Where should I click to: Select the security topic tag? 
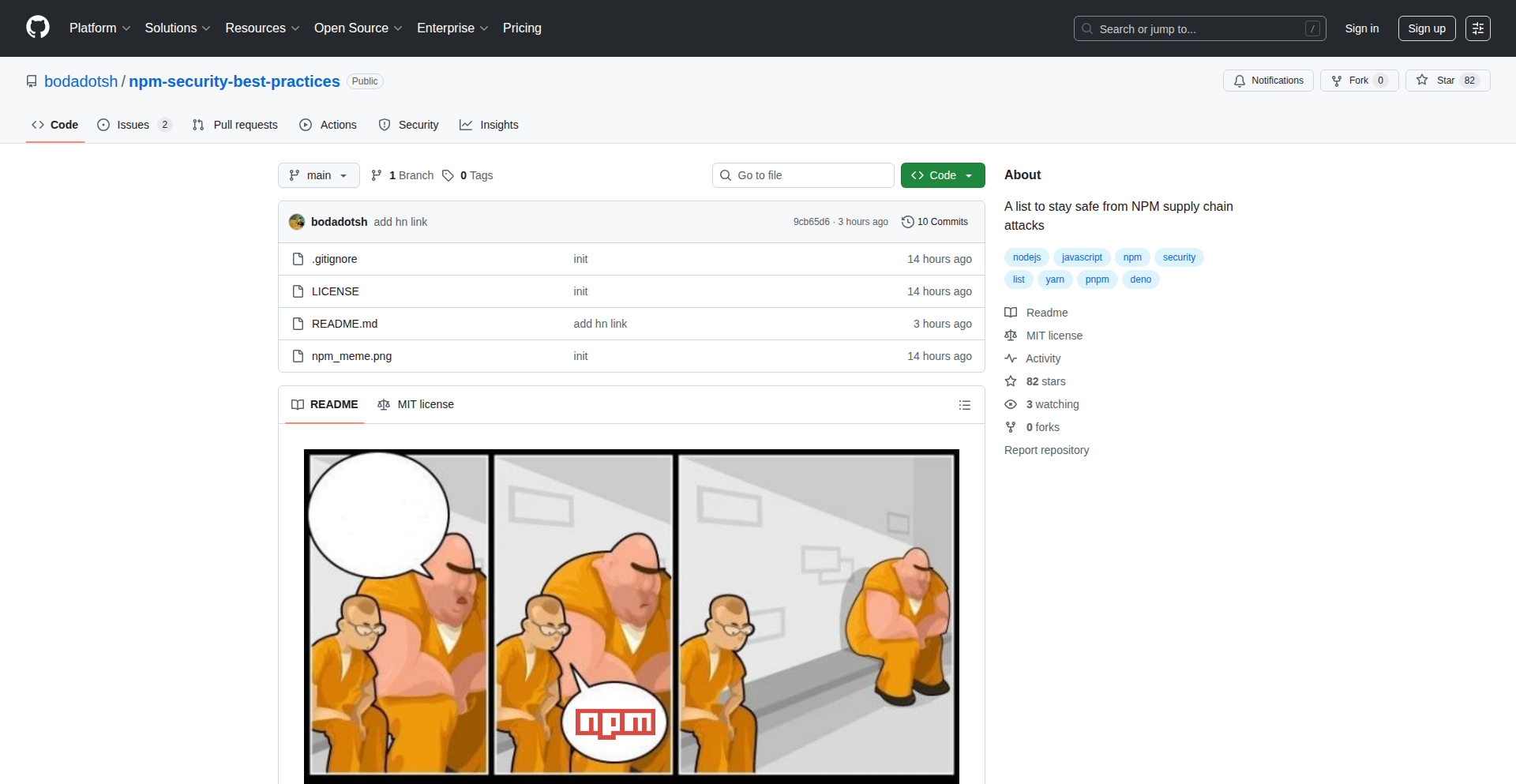pos(1179,257)
